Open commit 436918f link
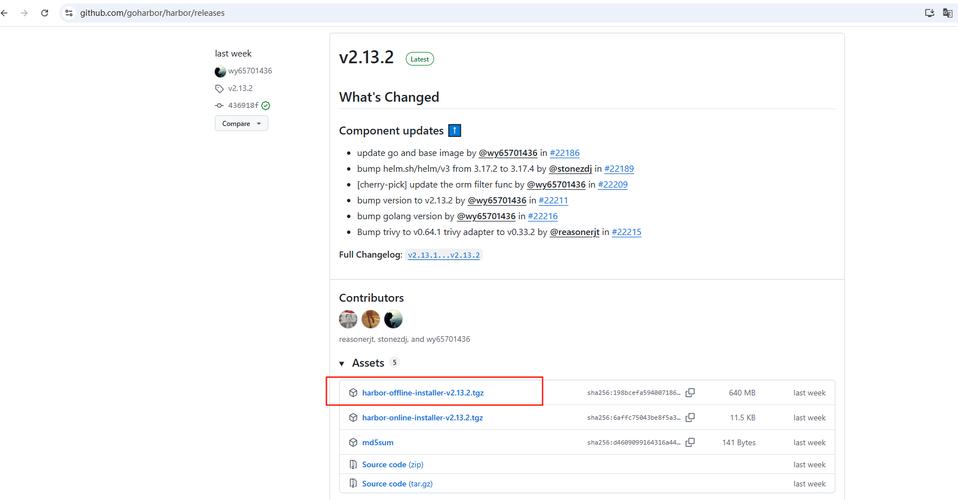Viewport: 958px width, 500px height. [x=243, y=105]
